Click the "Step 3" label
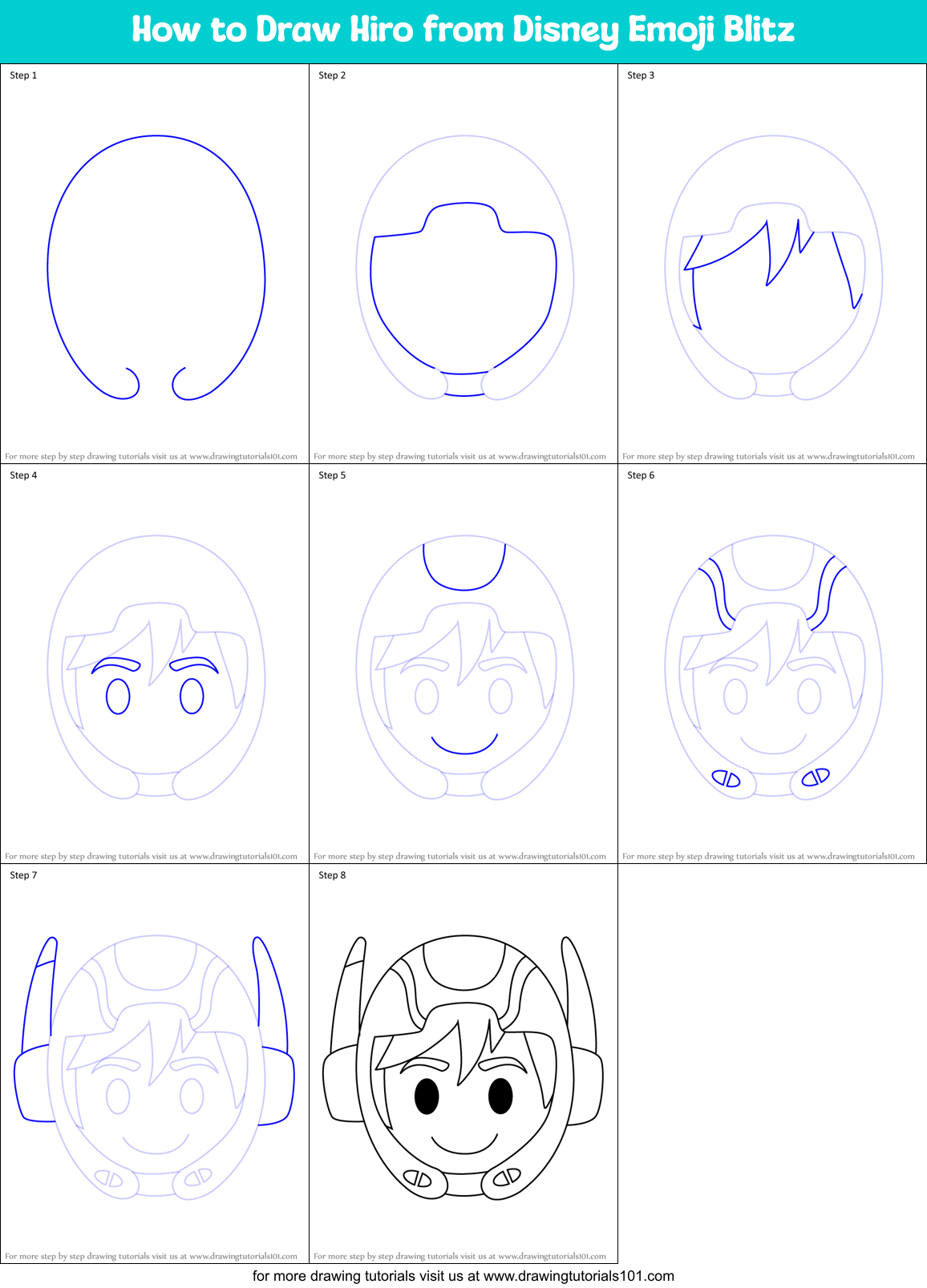 pos(641,75)
